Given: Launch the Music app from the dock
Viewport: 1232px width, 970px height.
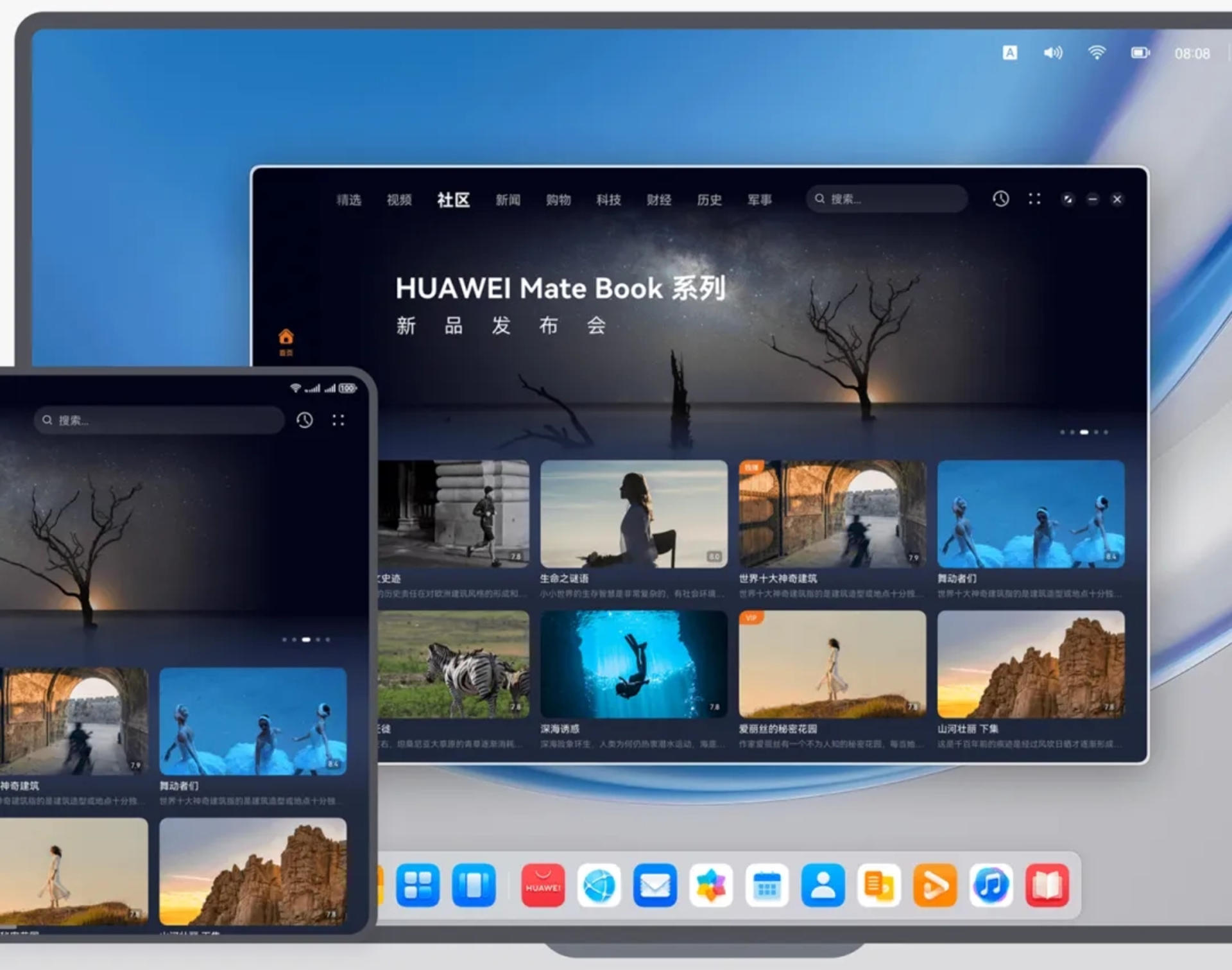Looking at the screenshot, I should [x=991, y=885].
